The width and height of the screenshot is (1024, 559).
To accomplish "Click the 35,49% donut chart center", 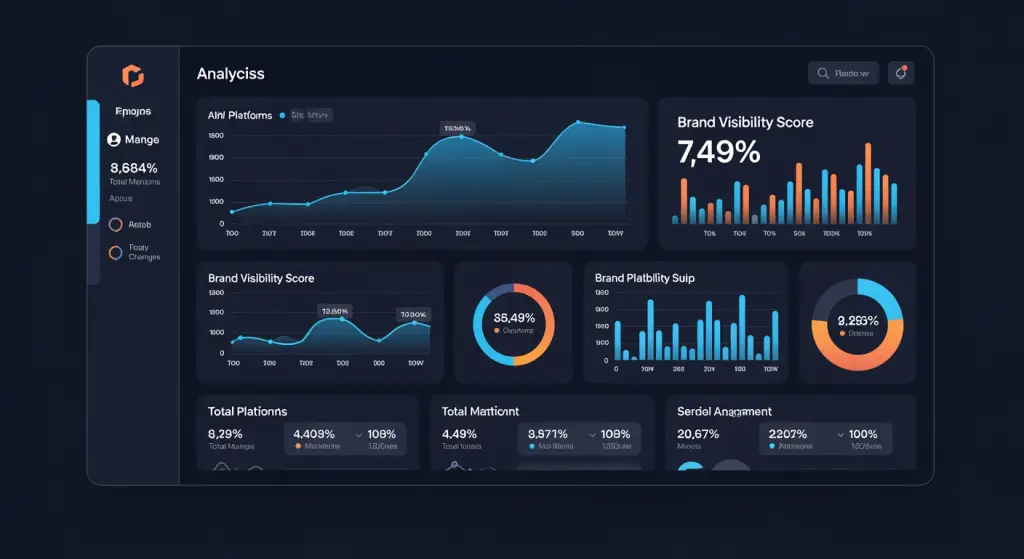I will (513, 323).
